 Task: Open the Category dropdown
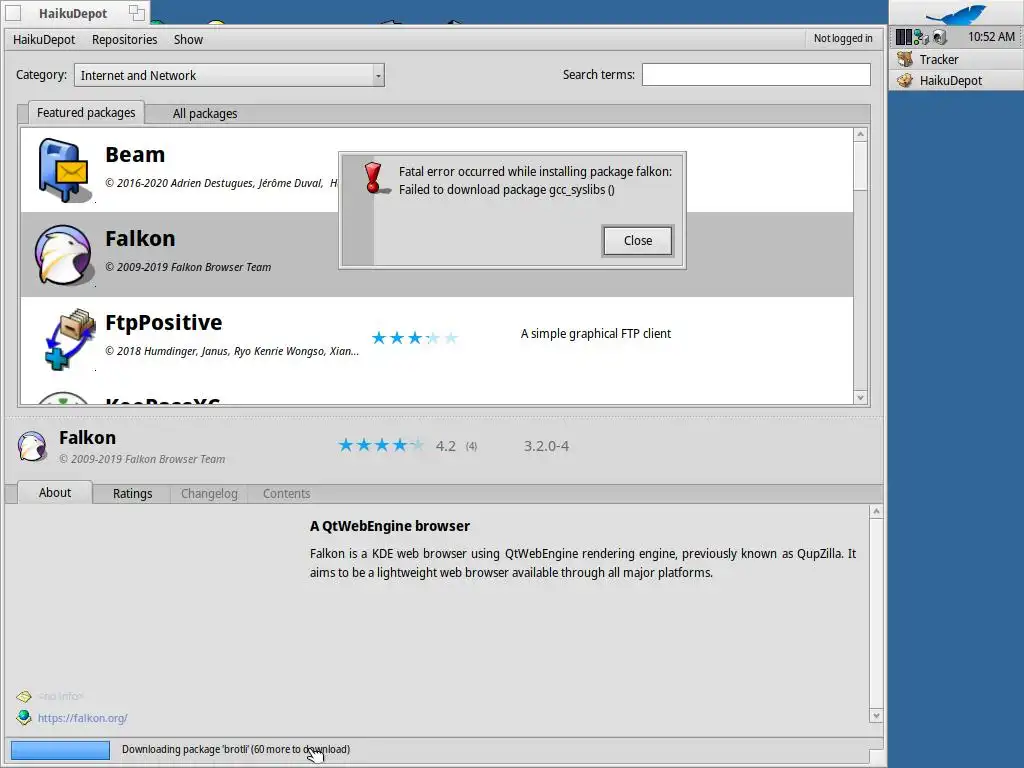(x=229, y=75)
